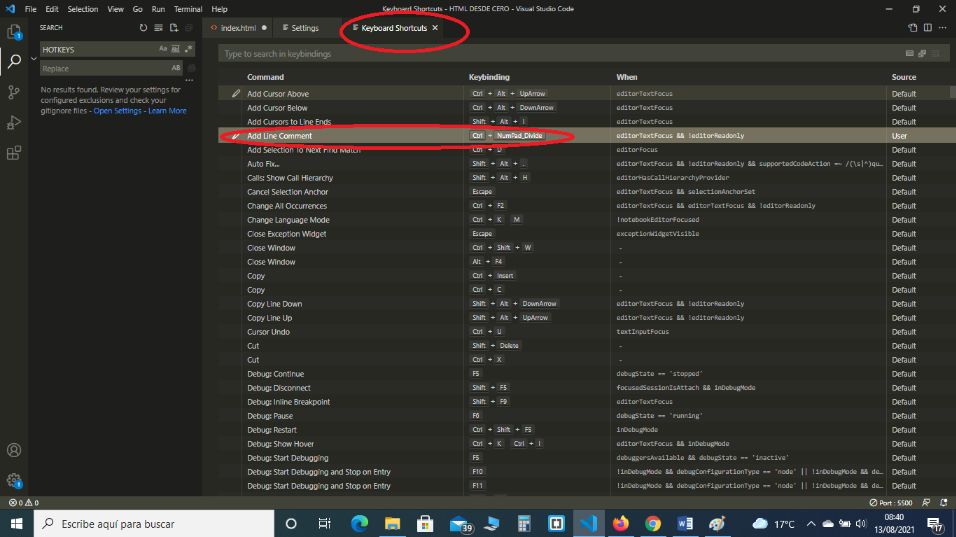The width and height of the screenshot is (956, 537).
Task: Open the Source Control view
Action: (14, 92)
